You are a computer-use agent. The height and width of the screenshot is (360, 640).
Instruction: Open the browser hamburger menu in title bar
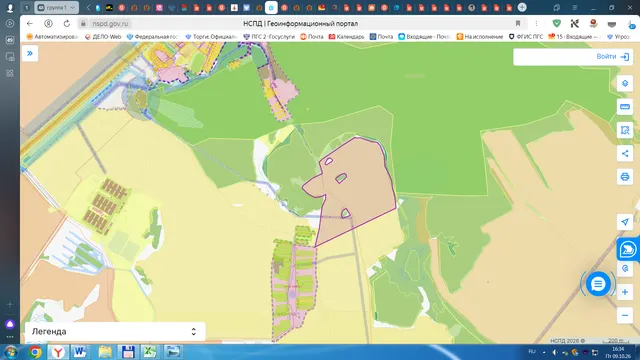coord(575,7)
